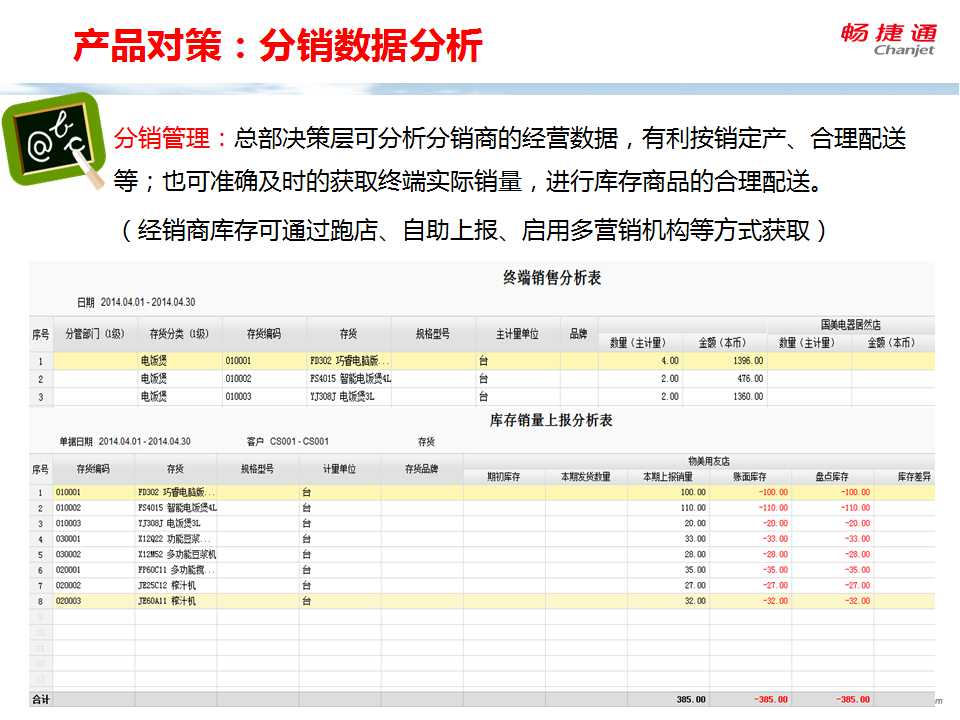Click the Chanjet logo at top right
The image size is (960, 720).
click(x=887, y=40)
